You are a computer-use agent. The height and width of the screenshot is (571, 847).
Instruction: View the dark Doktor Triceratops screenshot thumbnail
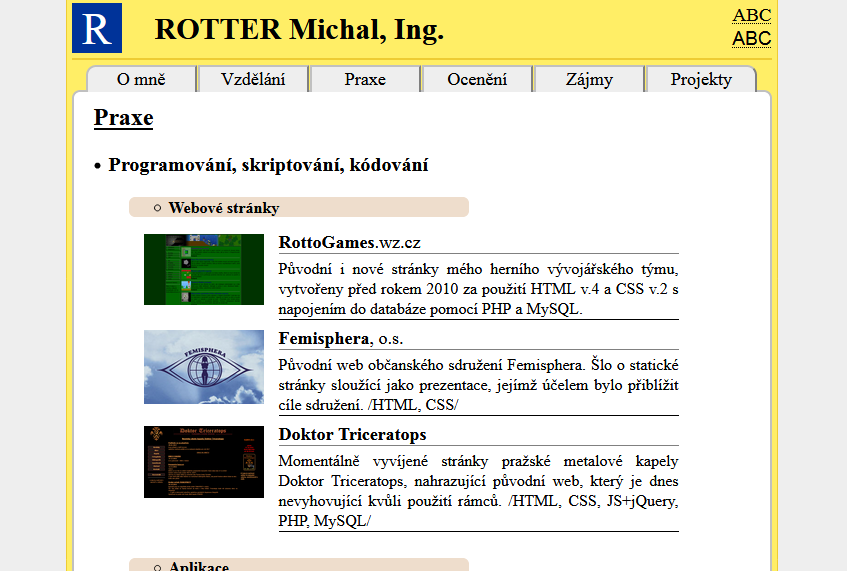pyautogui.click(x=204, y=462)
